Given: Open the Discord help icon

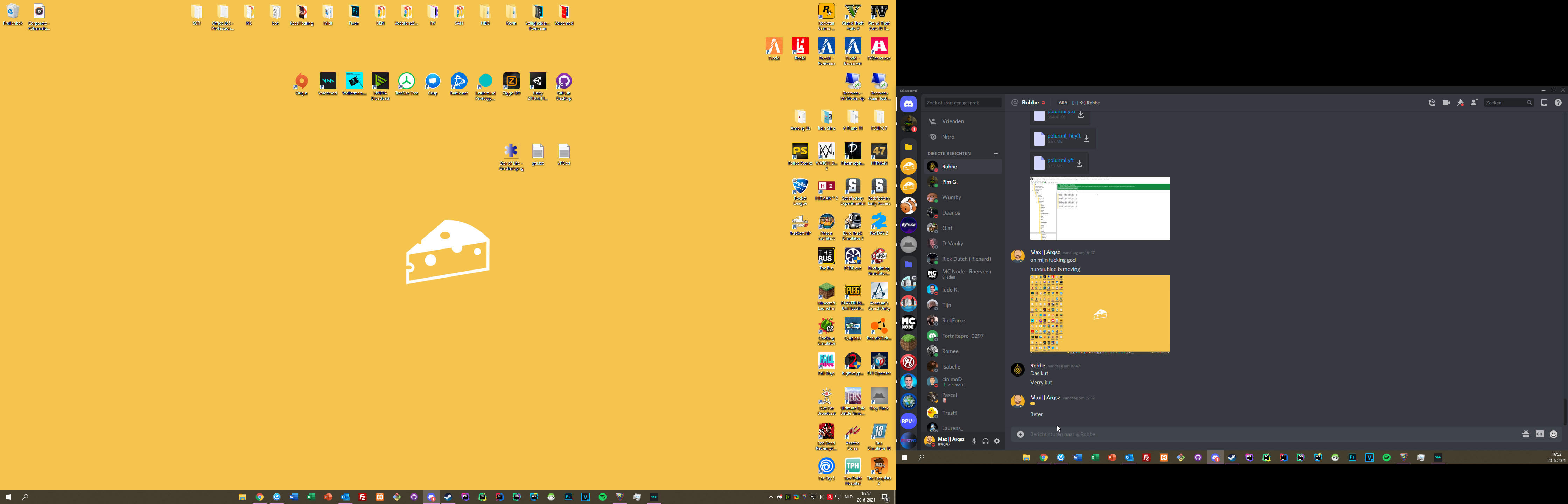Looking at the screenshot, I should (x=1557, y=103).
